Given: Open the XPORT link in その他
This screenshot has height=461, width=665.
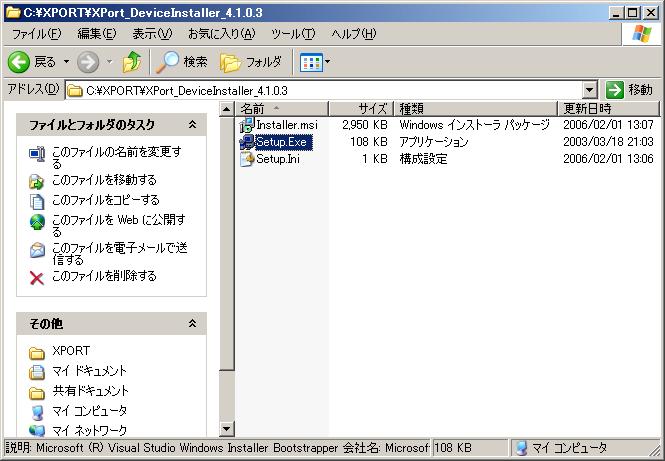Looking at the screenshot, I should pos(71,351).
